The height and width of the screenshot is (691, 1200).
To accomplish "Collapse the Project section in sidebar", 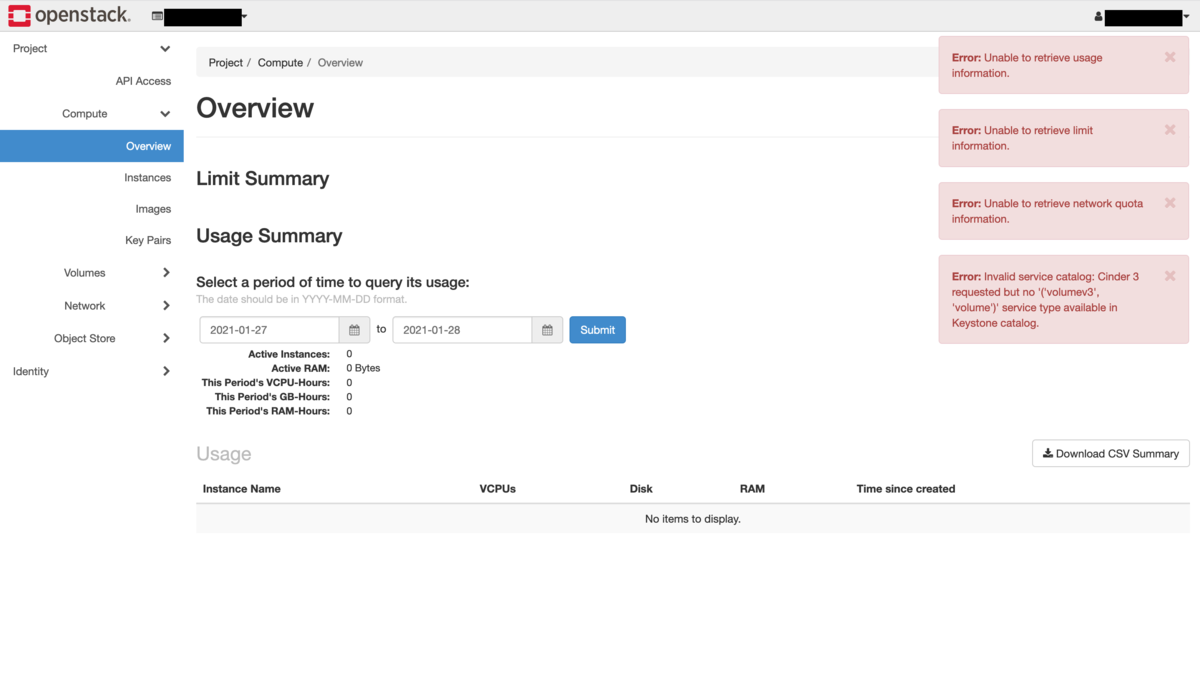I will coord(165,48).
